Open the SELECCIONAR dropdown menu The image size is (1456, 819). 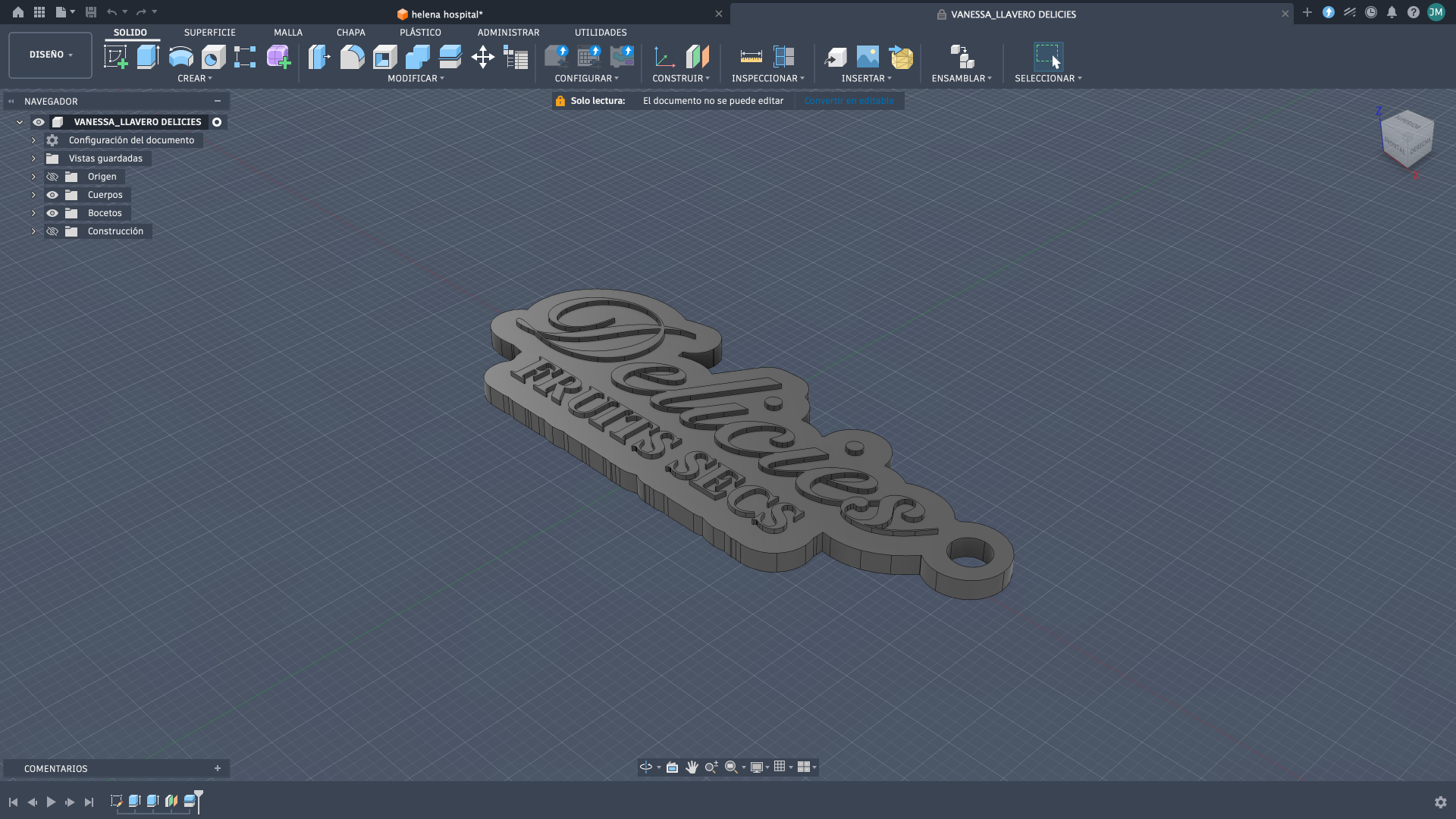tap(1048, 78)
